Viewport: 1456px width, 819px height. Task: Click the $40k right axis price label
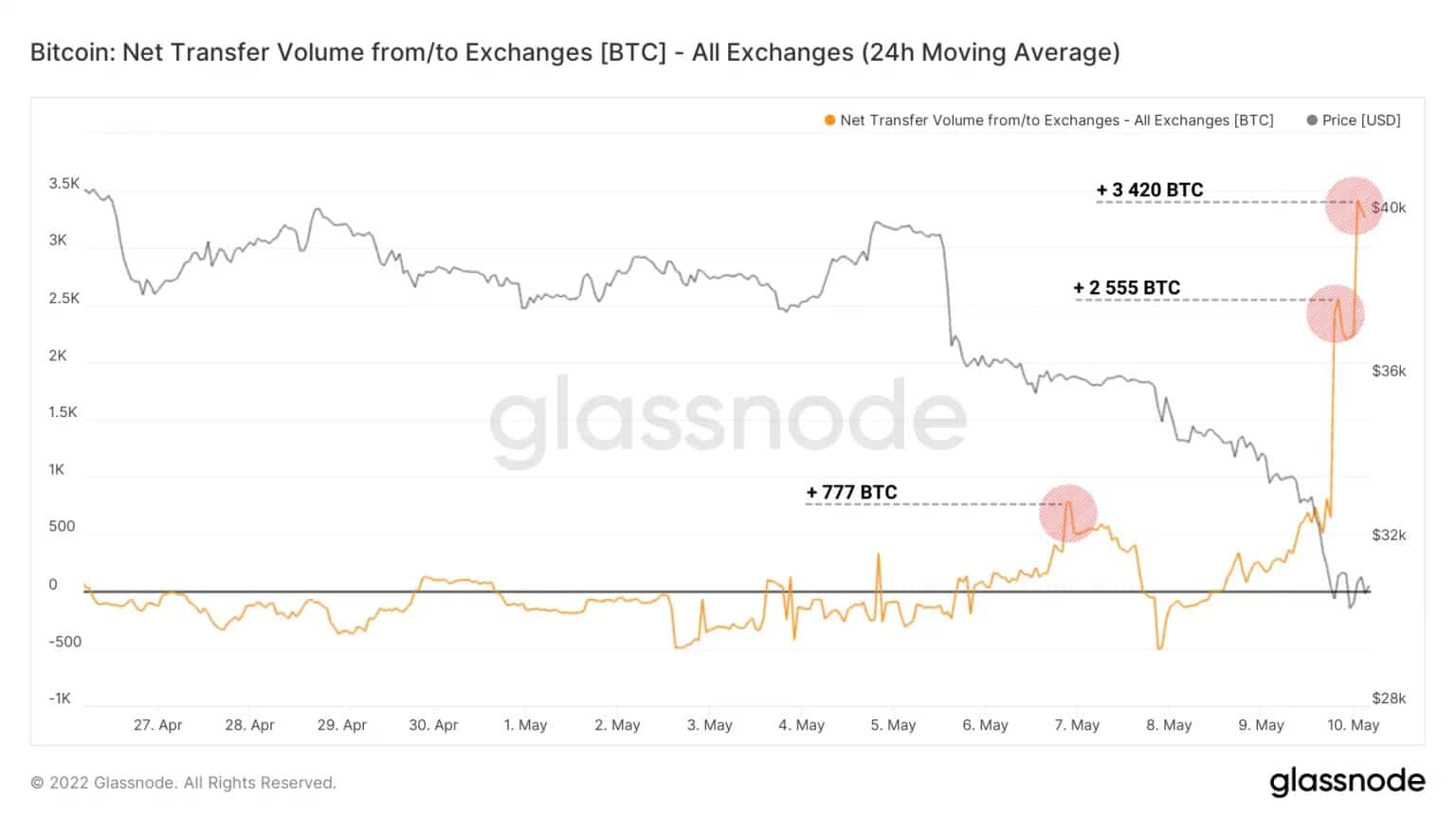[x=1389, y=208]
